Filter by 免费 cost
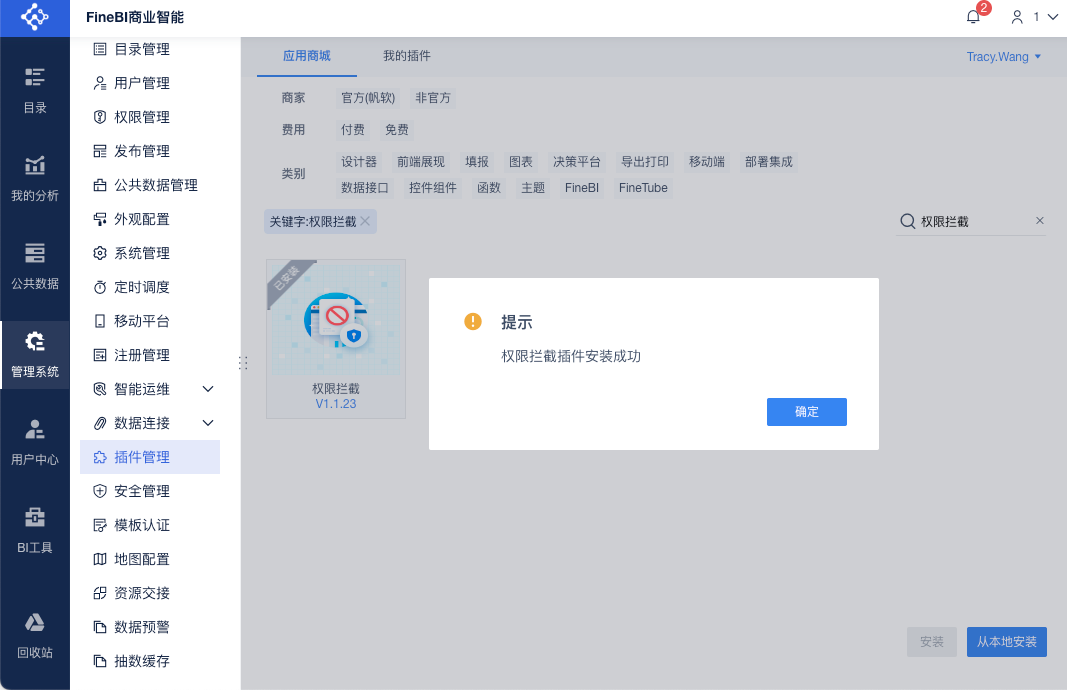The height and width of the screenshot is (690, 1067). pyautogui.click(x=397, y=130)
